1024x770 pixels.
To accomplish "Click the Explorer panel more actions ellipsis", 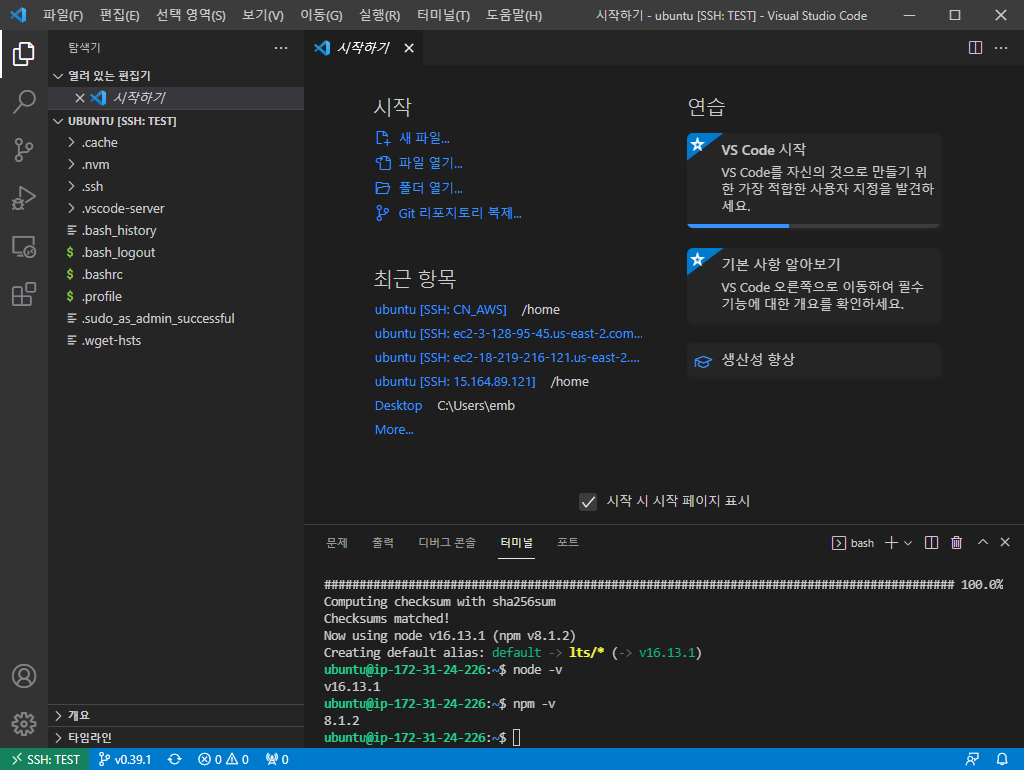I will (281, 48).
